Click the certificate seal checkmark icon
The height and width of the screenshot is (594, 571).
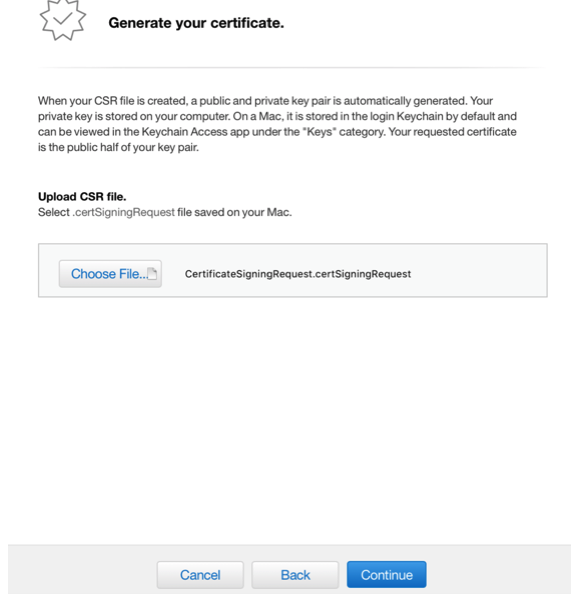63,20
